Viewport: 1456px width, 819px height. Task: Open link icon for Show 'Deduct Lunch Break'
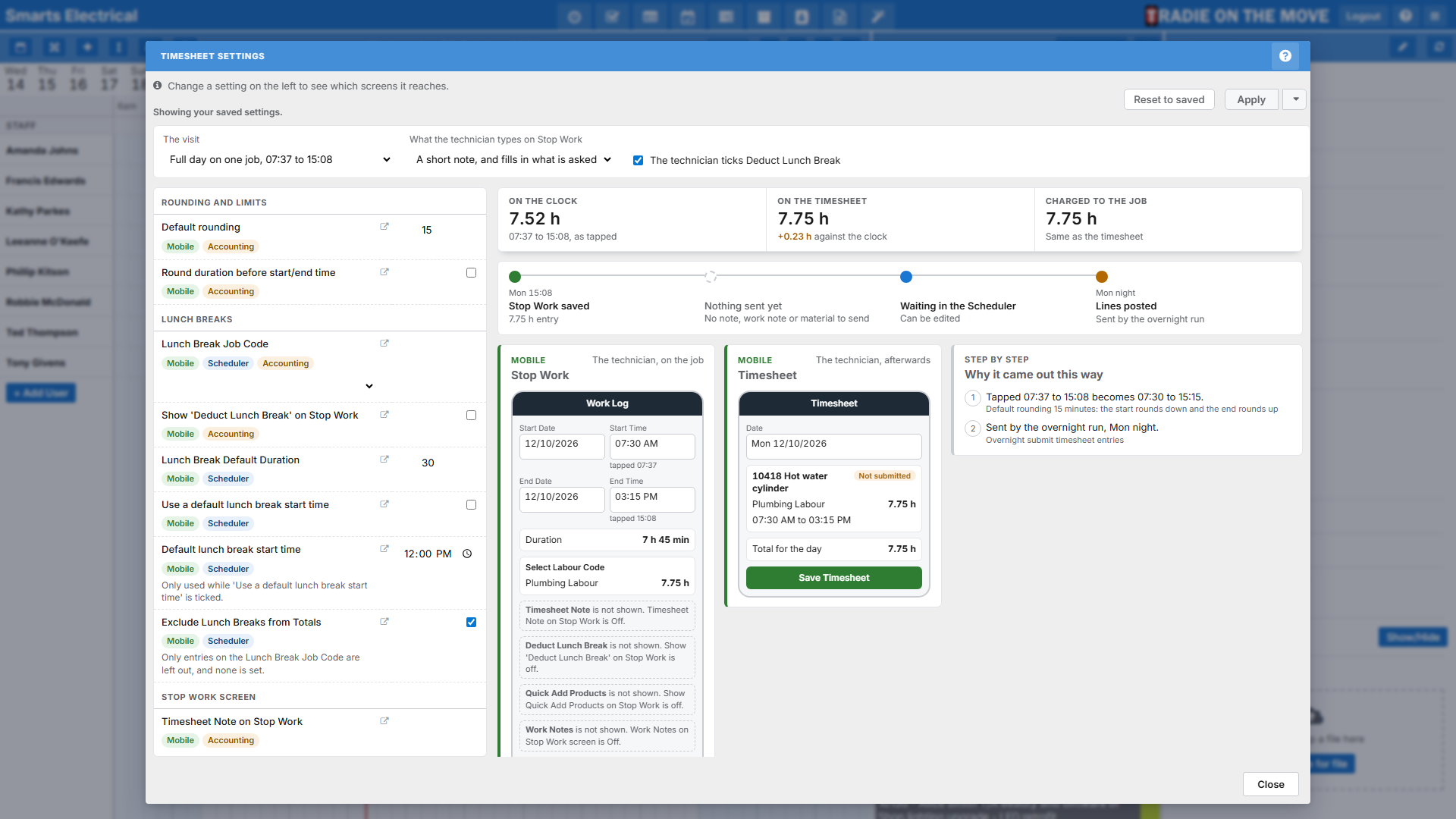(384, 415)
